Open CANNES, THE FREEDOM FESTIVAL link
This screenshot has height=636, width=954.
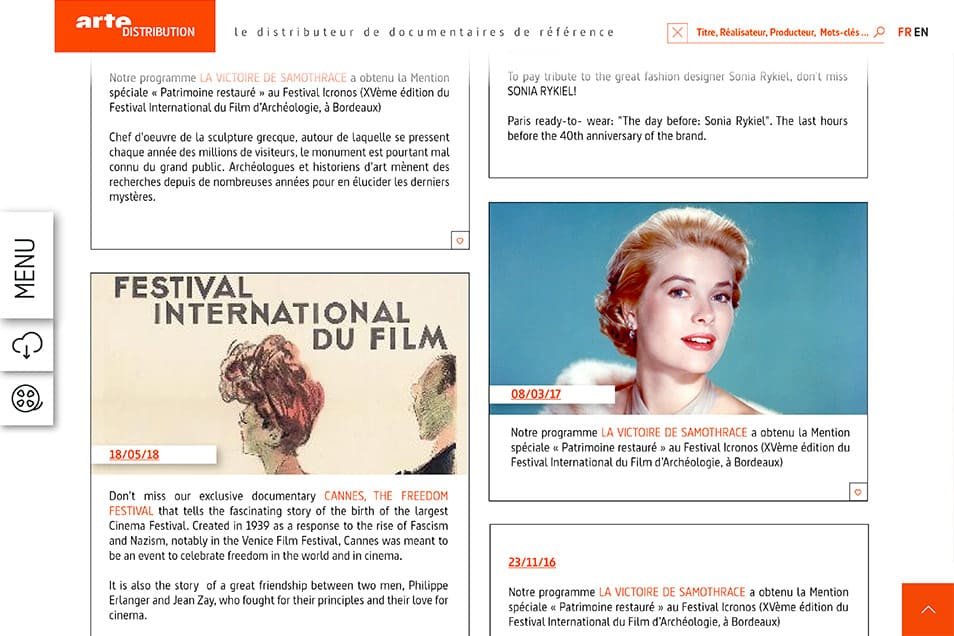278,503
